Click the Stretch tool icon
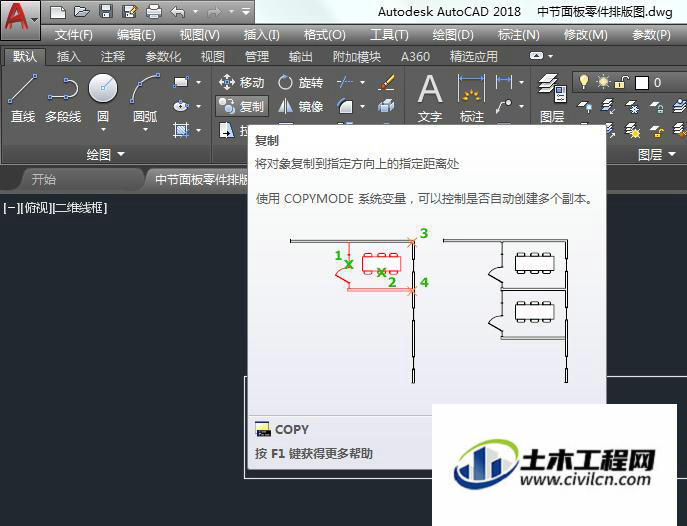The height and width of the screenshot is (526, 687). pyautogui.click(x=227, y=130)
